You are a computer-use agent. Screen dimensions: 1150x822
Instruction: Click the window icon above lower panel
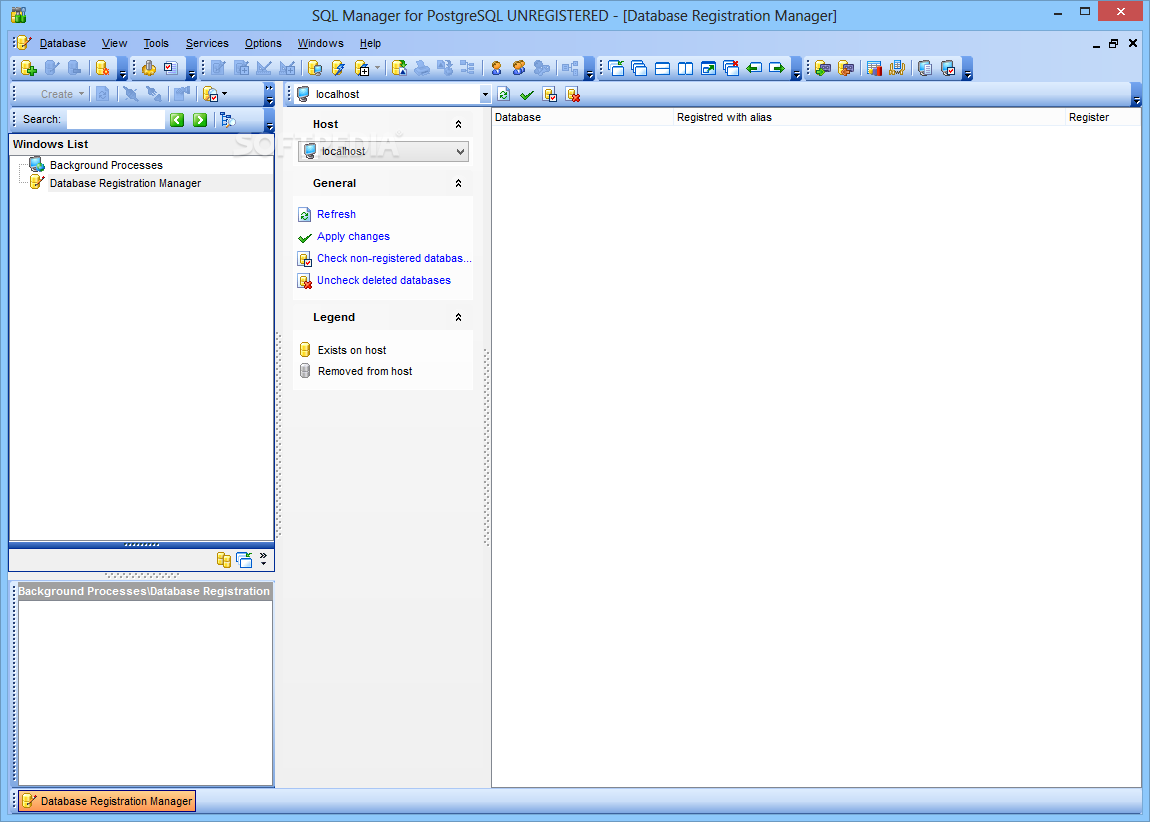click(x=244, y=559)
